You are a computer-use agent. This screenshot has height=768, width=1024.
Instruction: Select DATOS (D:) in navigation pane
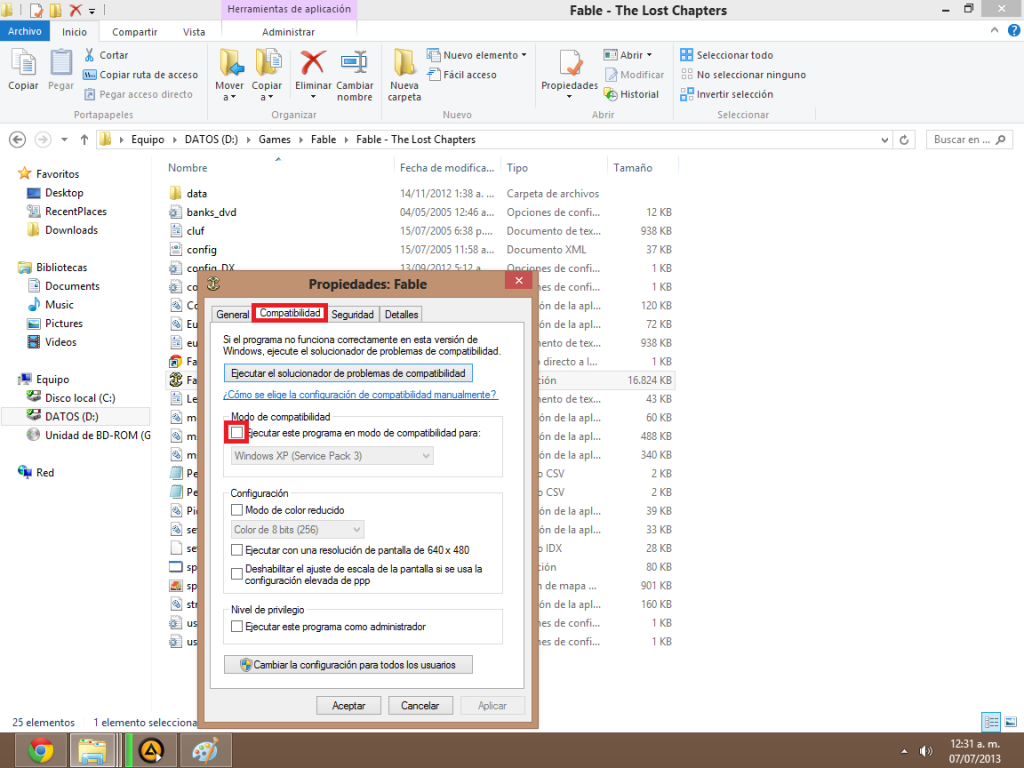(72, 417)
